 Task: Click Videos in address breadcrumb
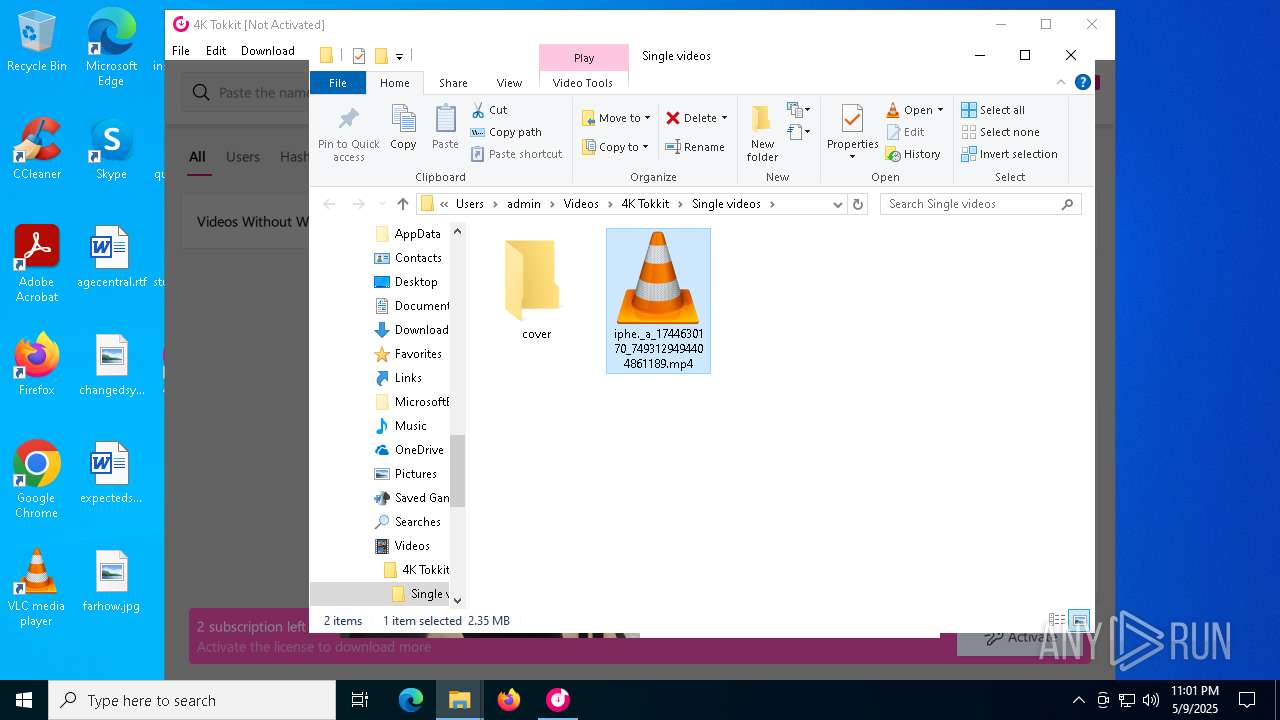coord(581,204)
